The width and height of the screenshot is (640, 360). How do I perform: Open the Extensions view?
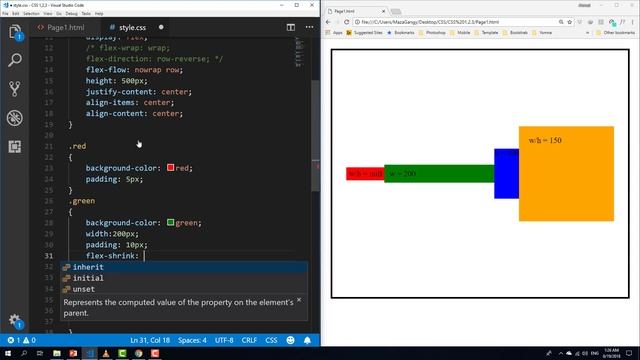15,147
